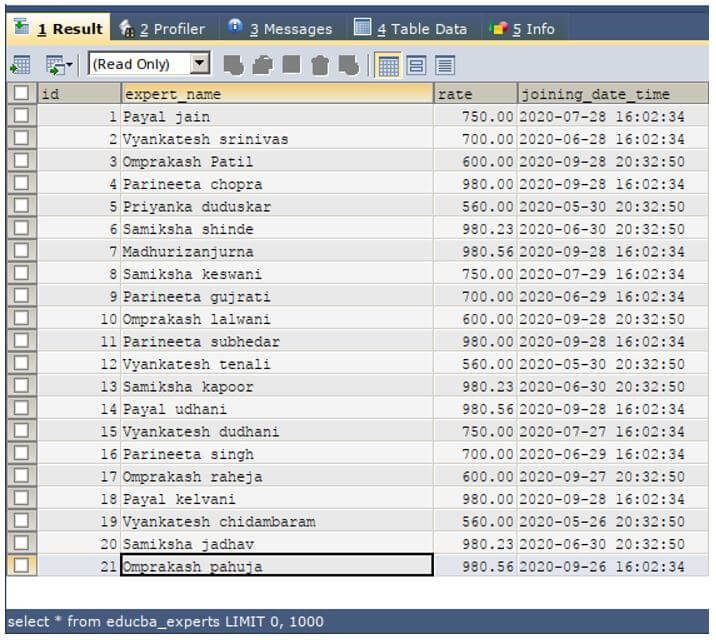Screen dimensions: 716x640
Task: Click the cancel changes icon
Action: click(x=349, y=65)
